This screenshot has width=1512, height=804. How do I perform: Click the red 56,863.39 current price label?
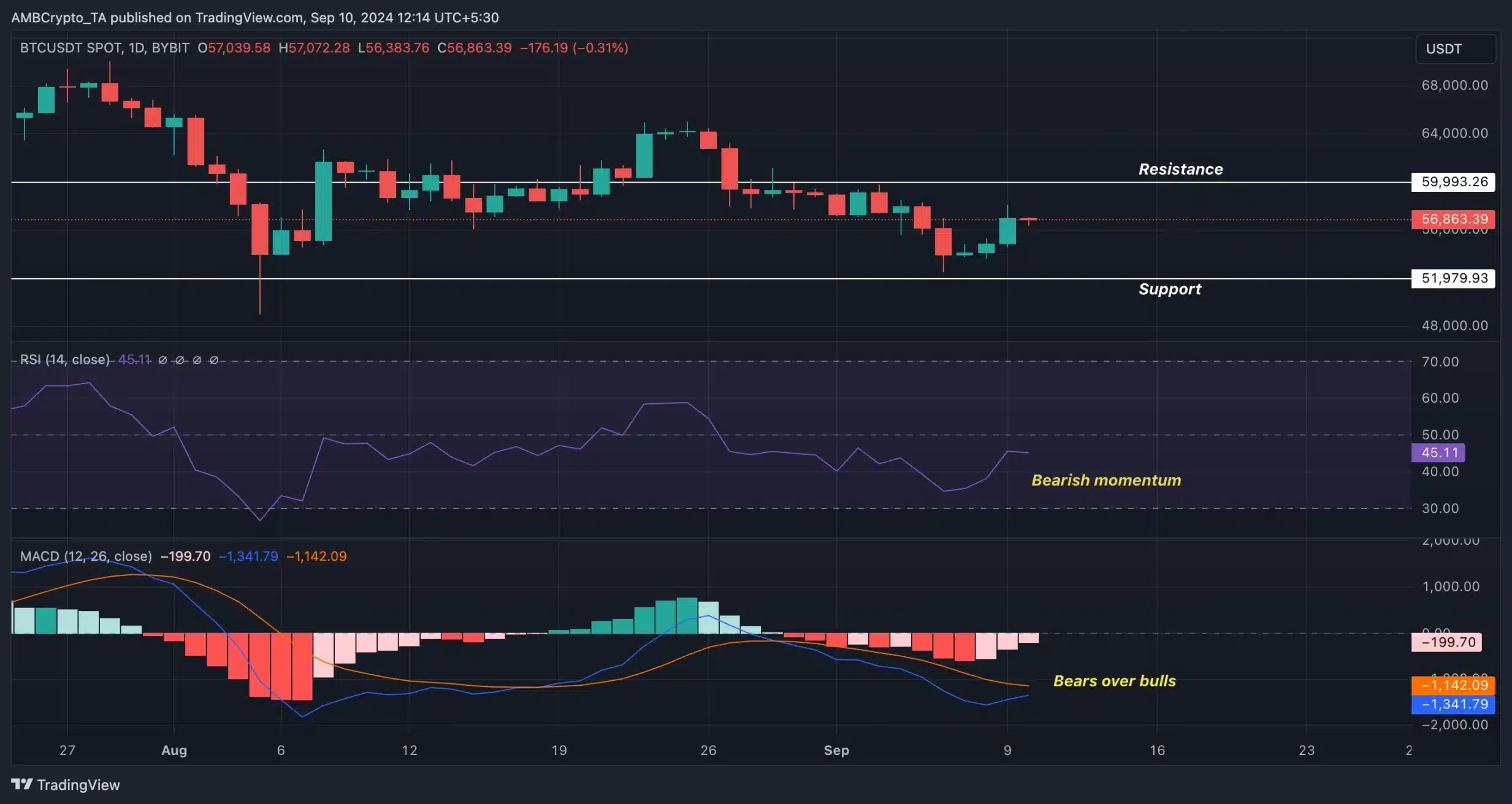pos(1453,219)
